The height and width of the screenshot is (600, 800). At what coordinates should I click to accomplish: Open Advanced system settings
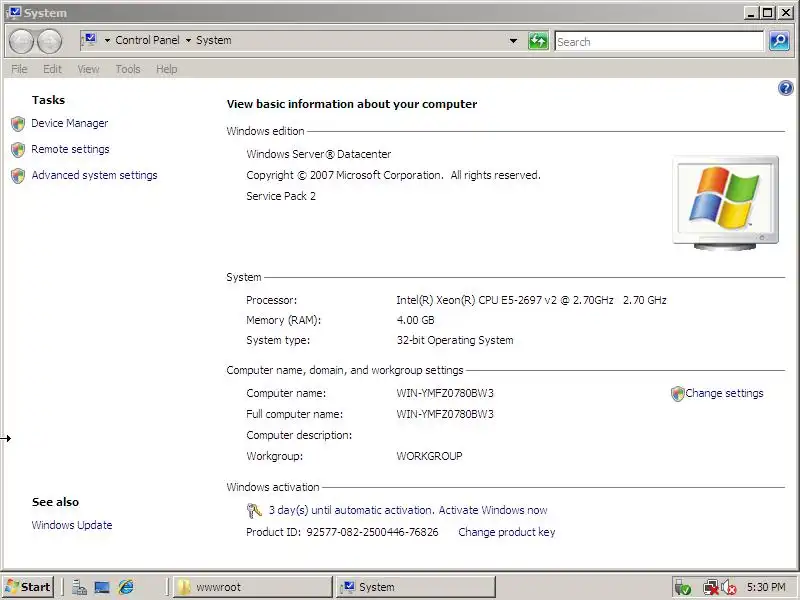[94, 176]
